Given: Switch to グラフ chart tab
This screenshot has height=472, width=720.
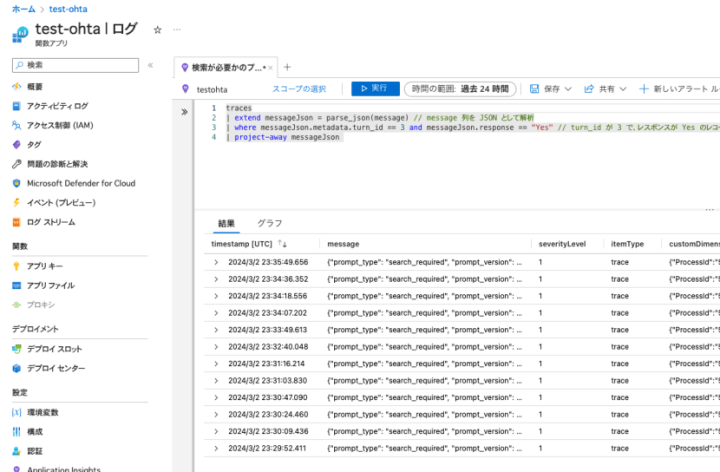Looking at the screenshot, I should coord(270,223).
